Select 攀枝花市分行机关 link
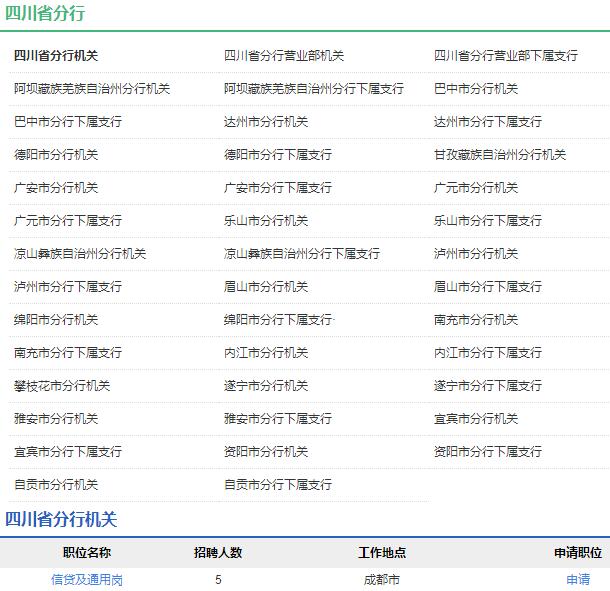Image resolution: width=610 pixels, height=591 pixels. (62, 386)
